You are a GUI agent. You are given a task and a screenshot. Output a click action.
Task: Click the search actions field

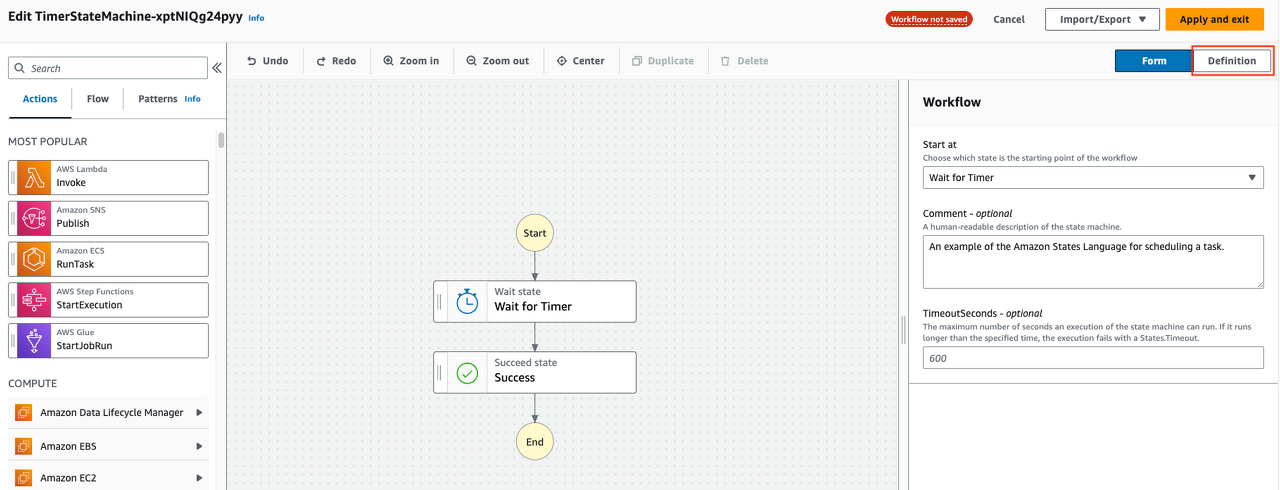[x=108, y=68]
